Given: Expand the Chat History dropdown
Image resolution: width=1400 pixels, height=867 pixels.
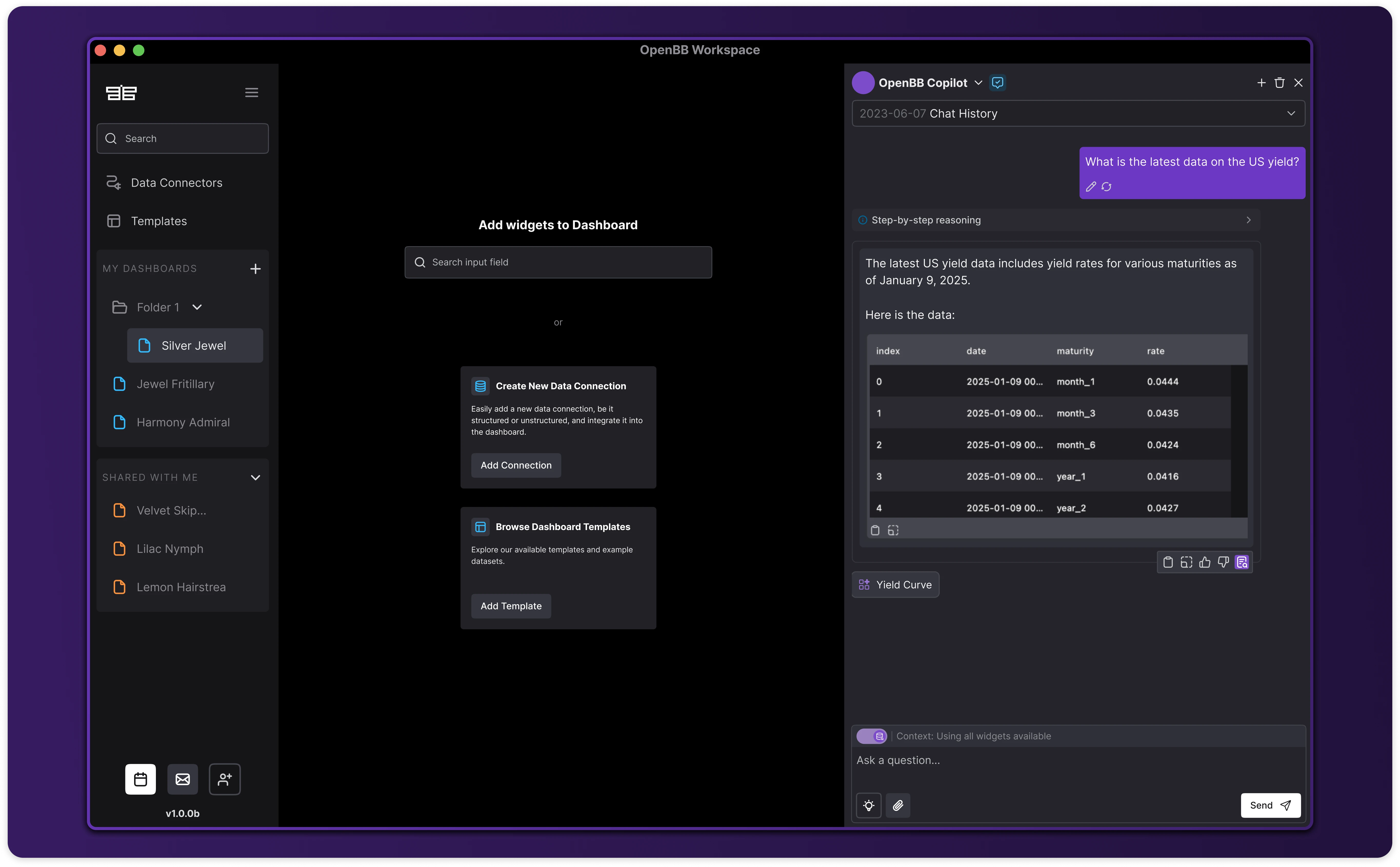Looking at the screenshot, I should [1291, 113].
